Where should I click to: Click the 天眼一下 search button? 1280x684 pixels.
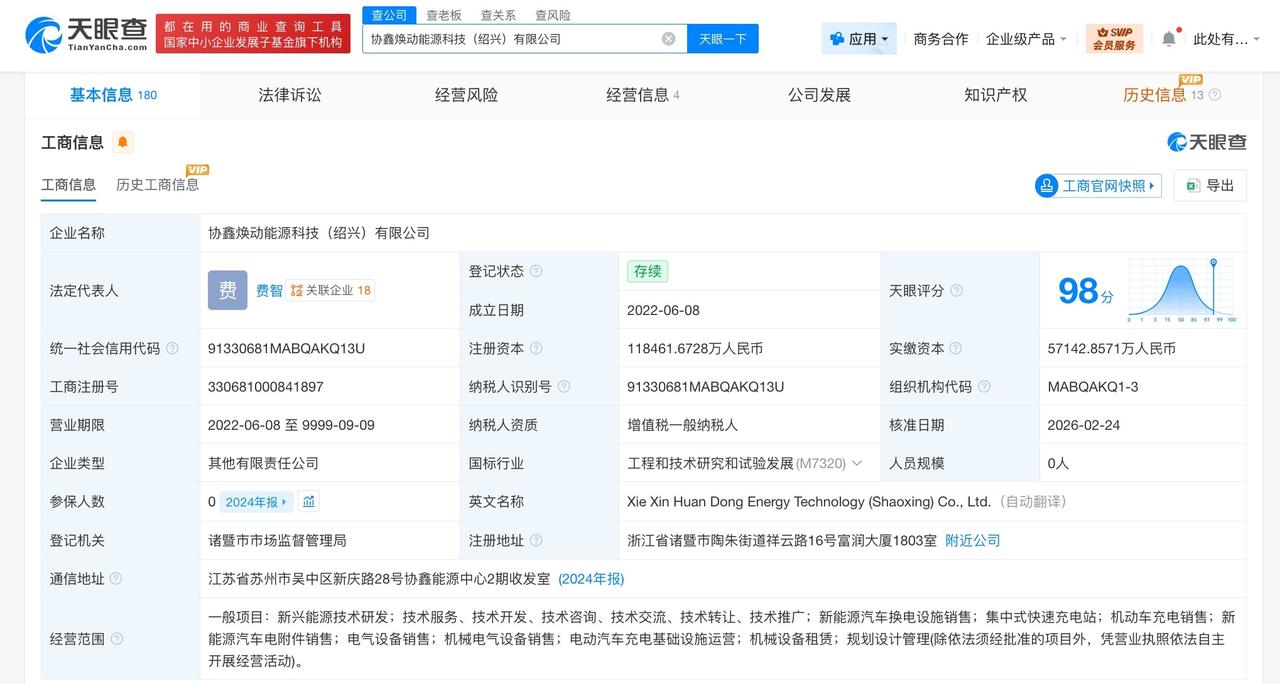click(x=723, y=37)
